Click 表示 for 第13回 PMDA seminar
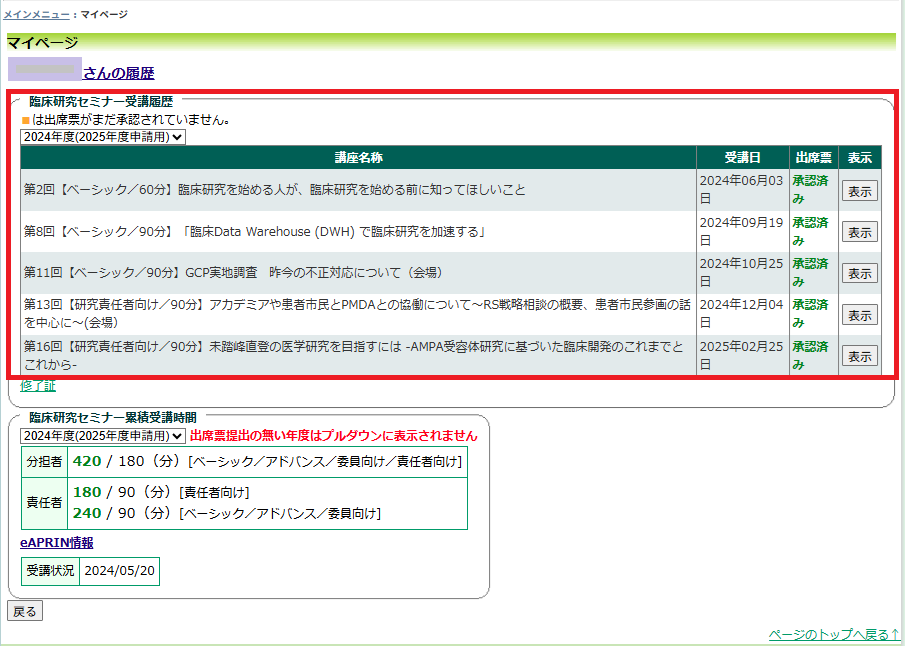The width and height of the screenshot is (905, 646). point(859,314)
